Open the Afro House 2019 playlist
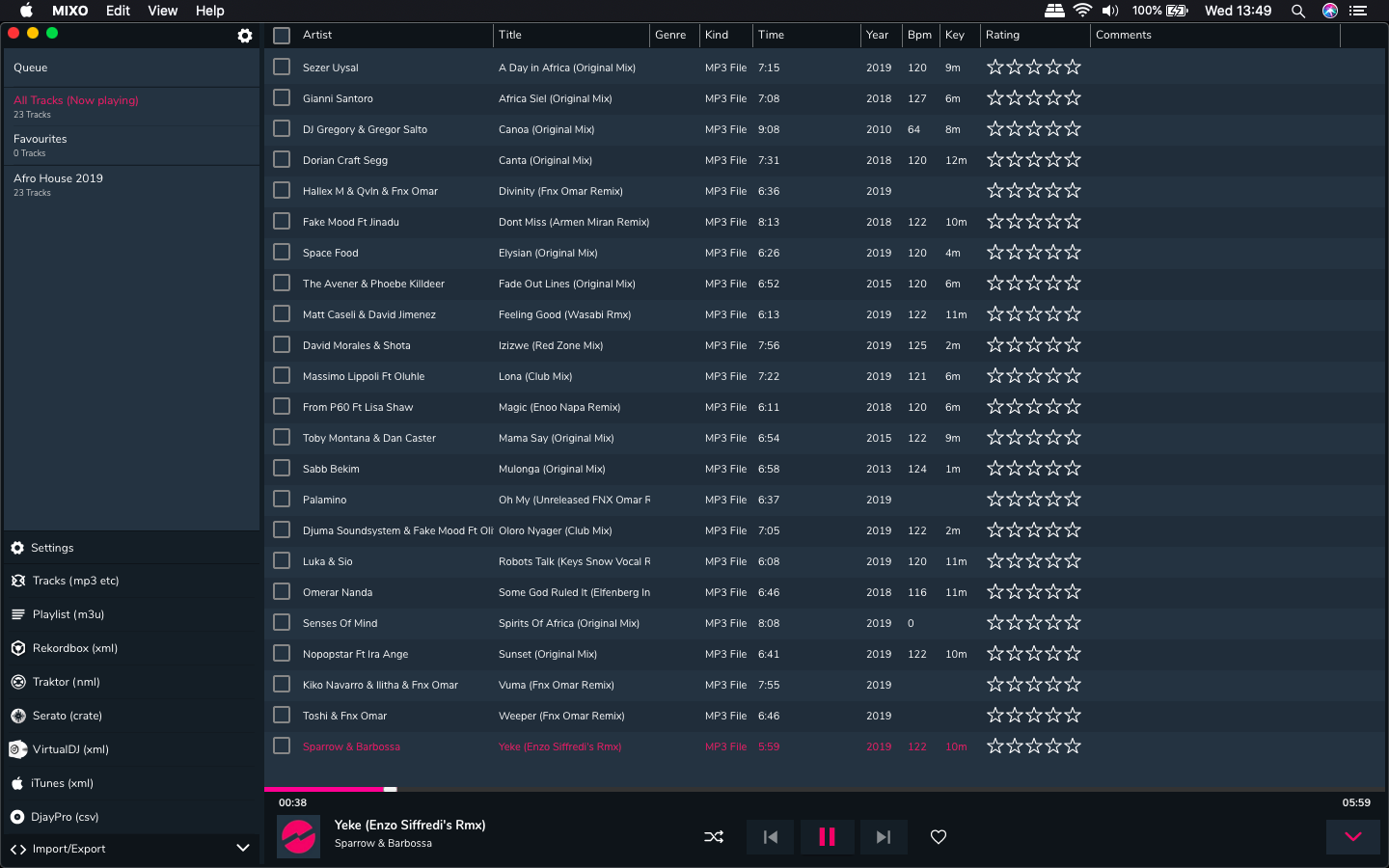The height and width of the screenshot is (868, 1389). coord(59,179)
